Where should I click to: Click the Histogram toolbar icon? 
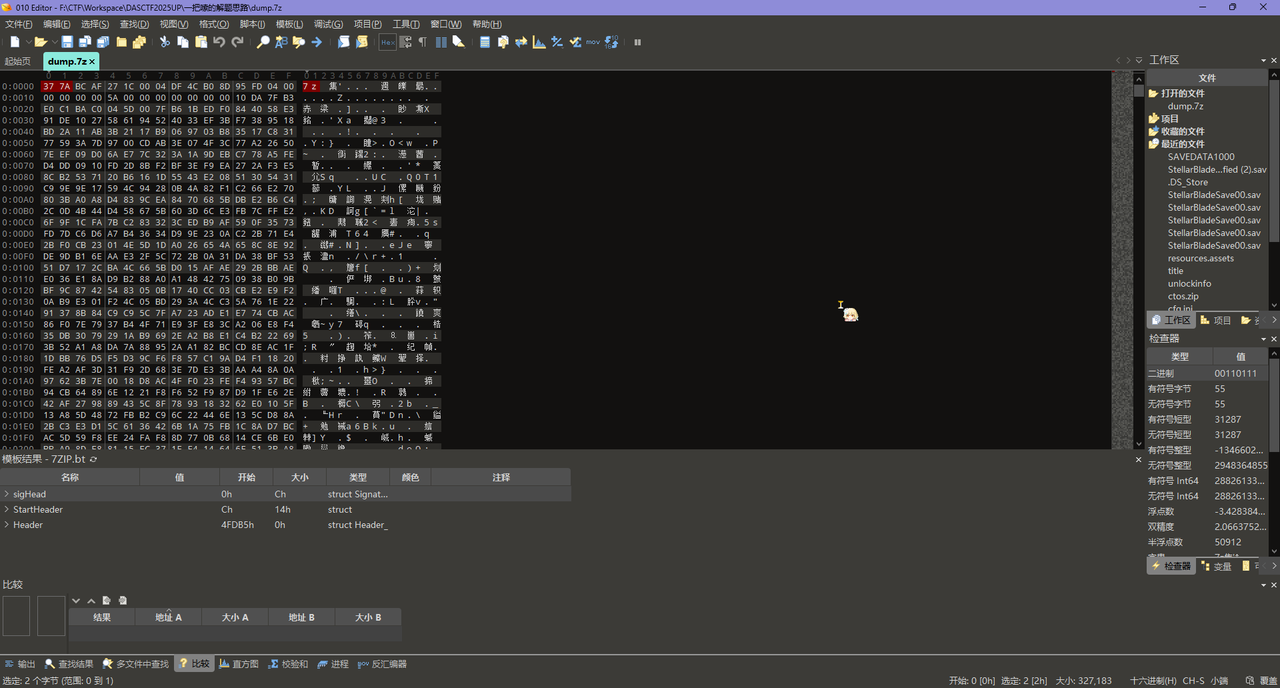click(x=539, y=42)
